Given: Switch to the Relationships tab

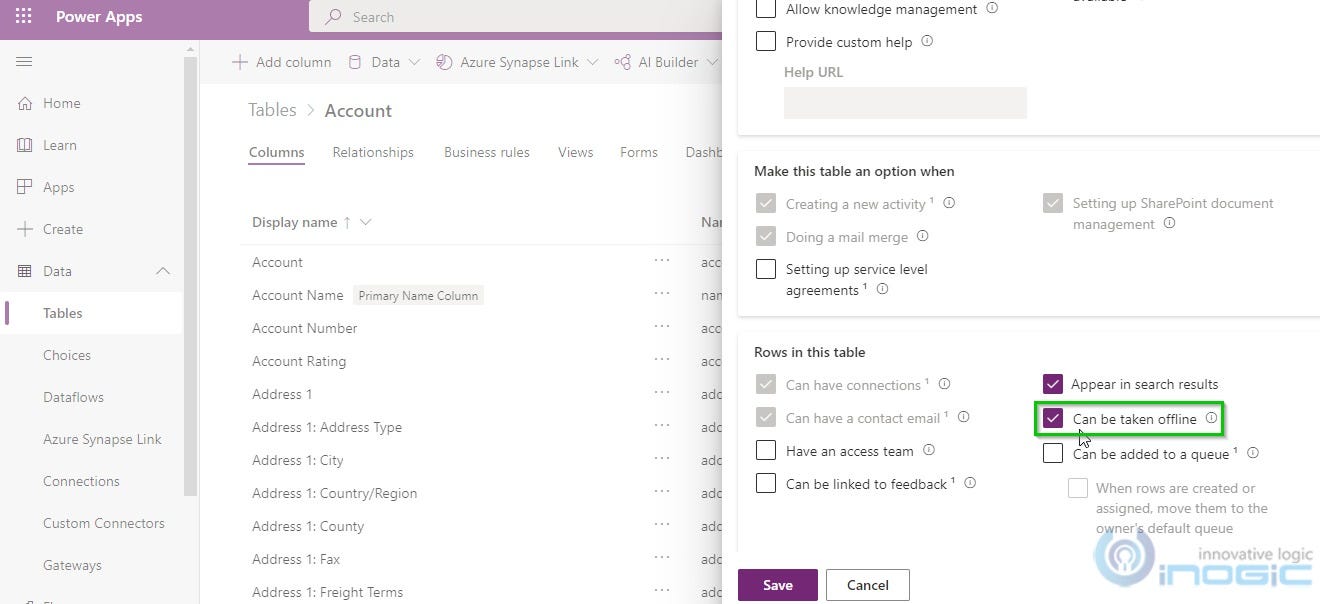Looking at the screenshot, I should point(373,152).
